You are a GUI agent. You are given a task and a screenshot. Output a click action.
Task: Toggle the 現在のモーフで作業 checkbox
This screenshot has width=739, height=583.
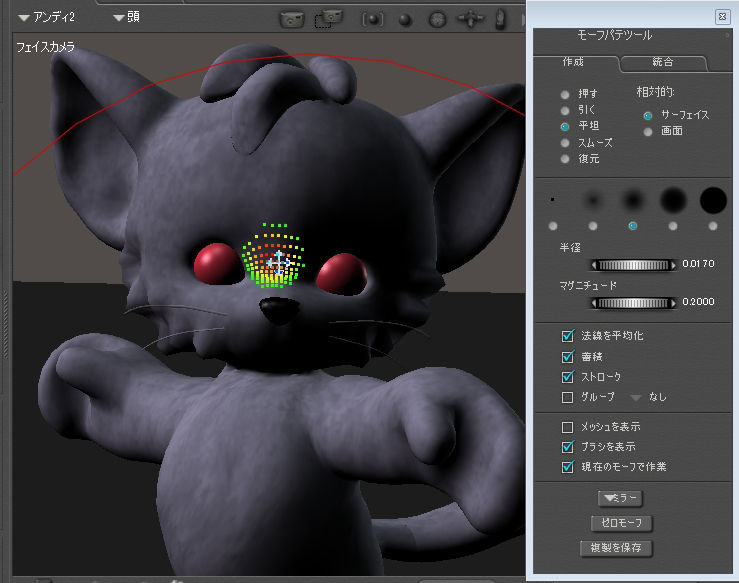567,467
